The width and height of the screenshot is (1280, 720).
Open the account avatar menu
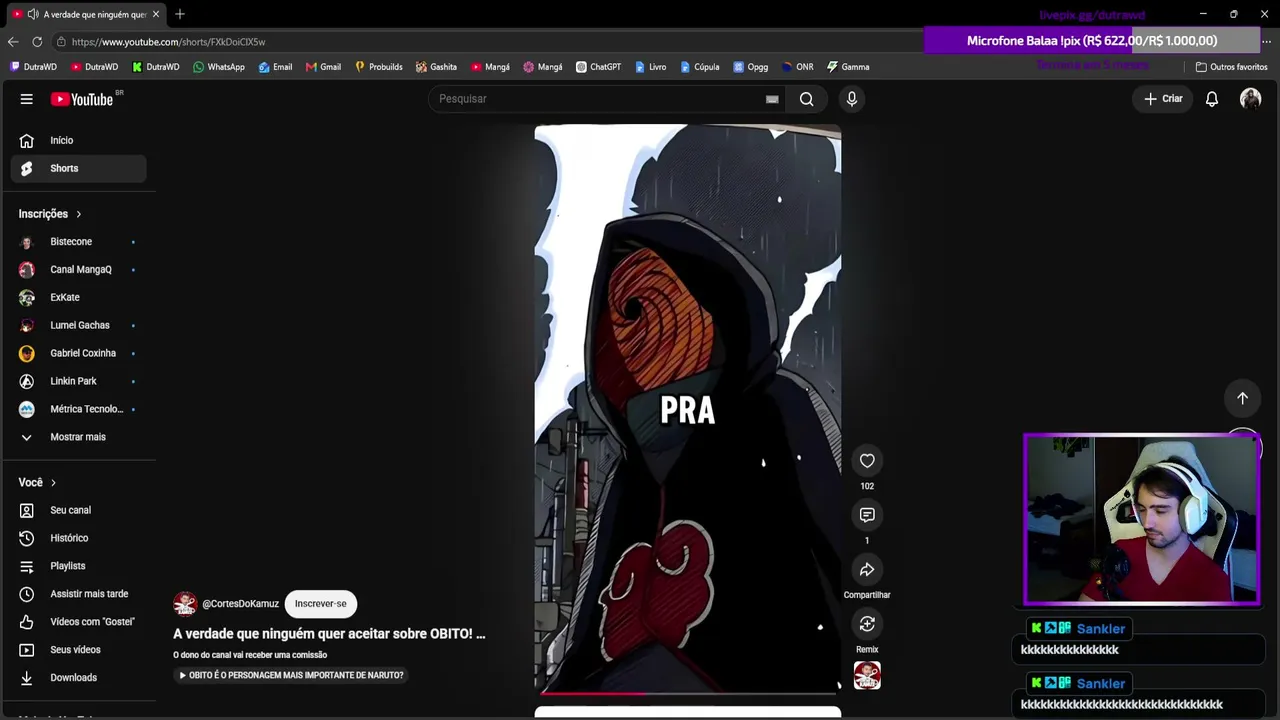coord(1250,99)
